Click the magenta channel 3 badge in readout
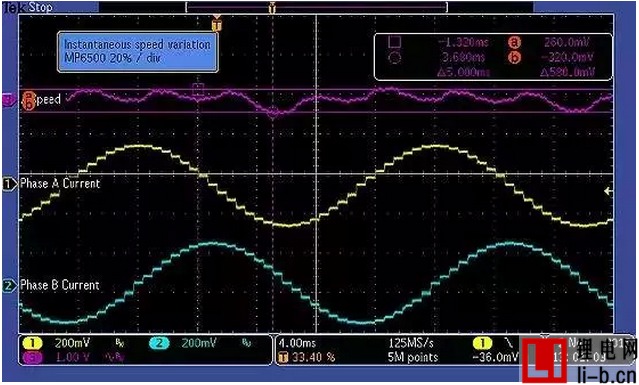The image size is (639, 385). click(36, 357)
